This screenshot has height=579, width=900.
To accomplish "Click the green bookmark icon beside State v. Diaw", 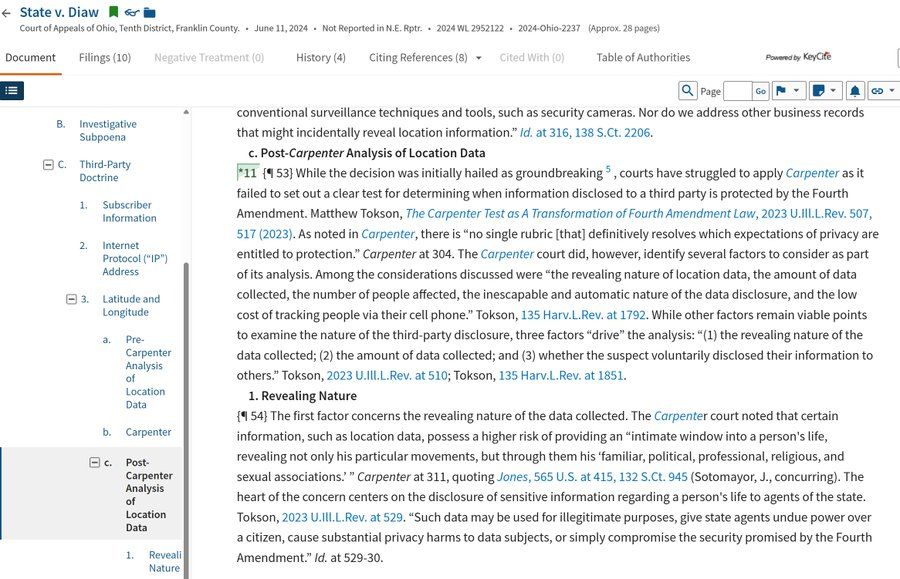I will pyautogui.click(x=113, y=12).
